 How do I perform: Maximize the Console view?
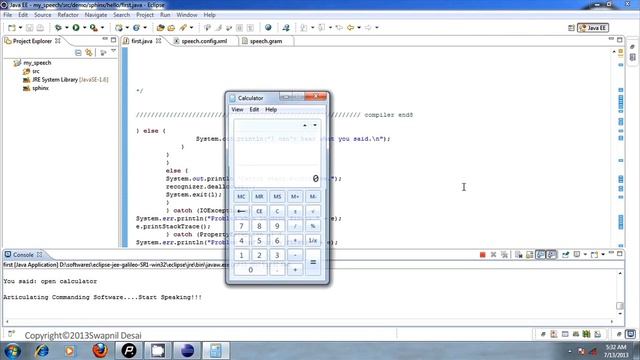click(620, 254)
